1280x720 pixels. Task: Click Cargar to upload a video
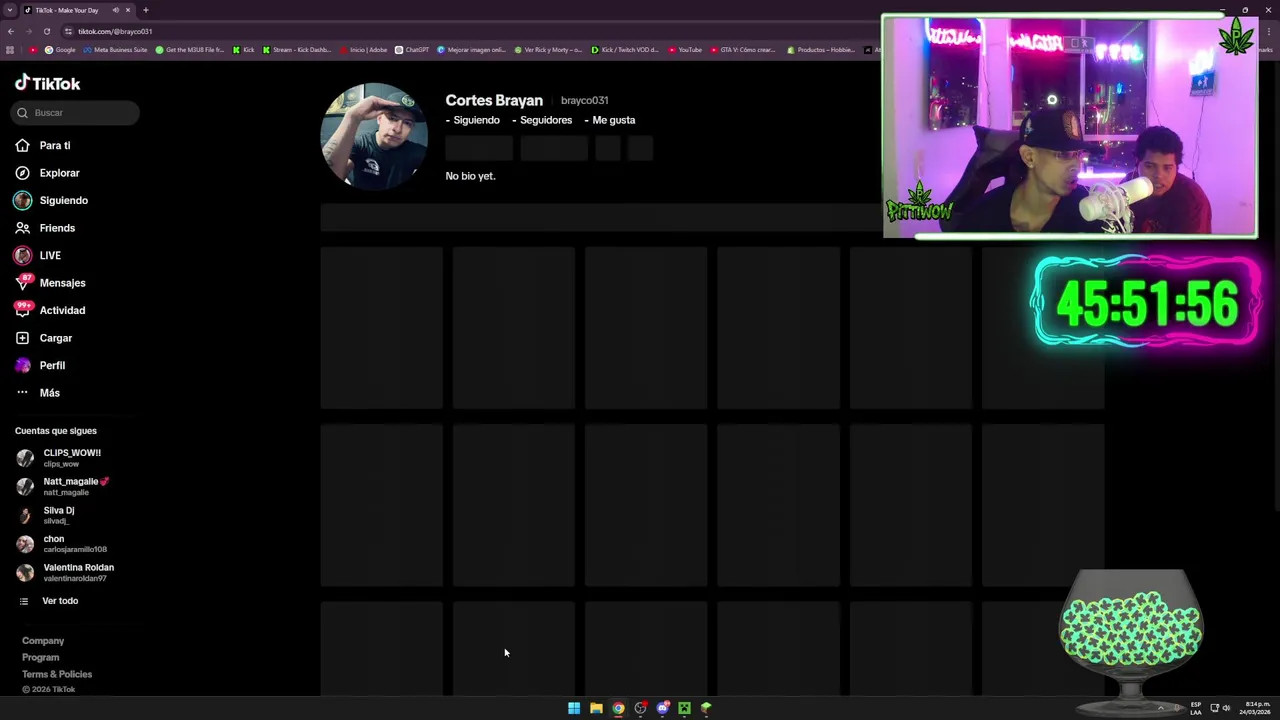(x=44, y=338)
